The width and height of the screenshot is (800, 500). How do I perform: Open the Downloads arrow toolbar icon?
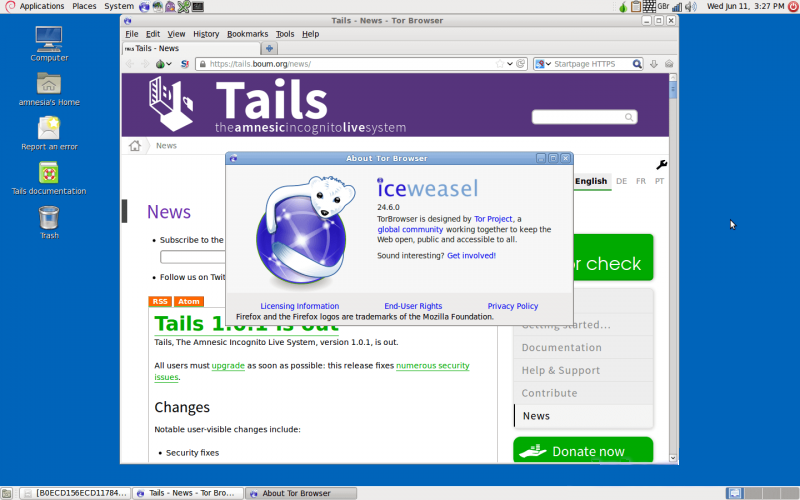click(654, 64)
